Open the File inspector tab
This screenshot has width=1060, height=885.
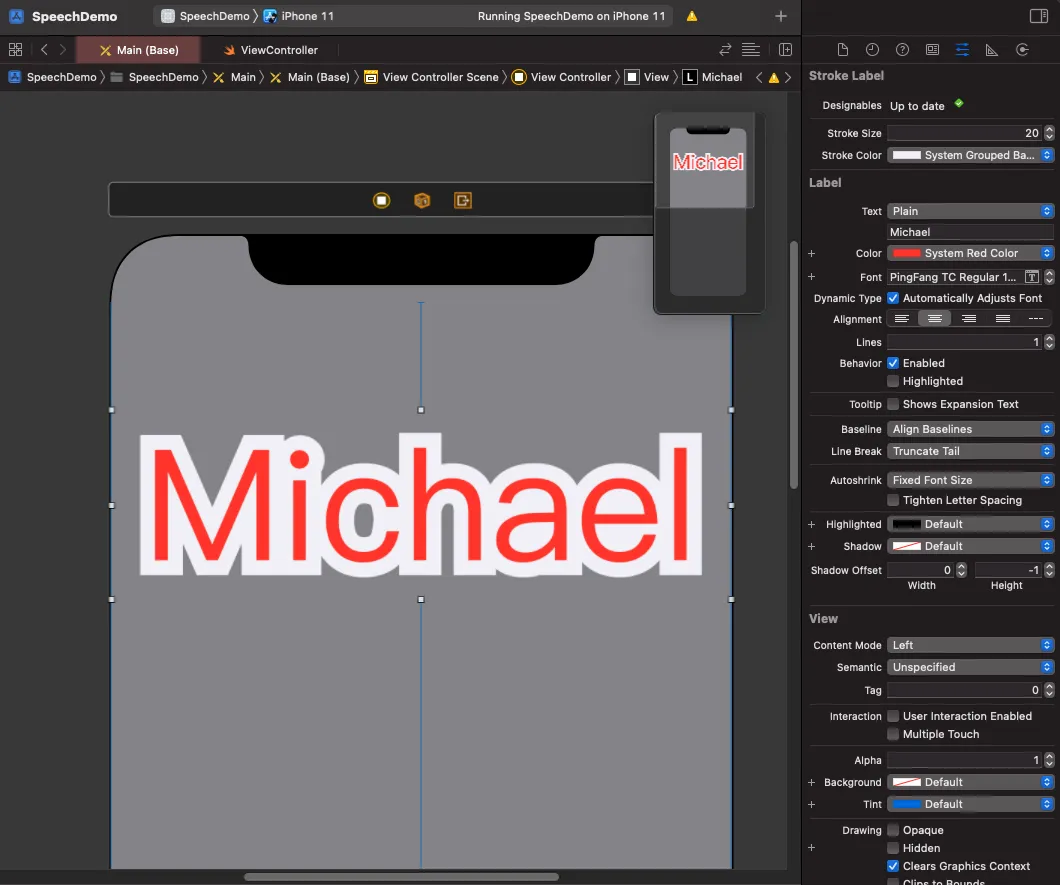(842, 50)
